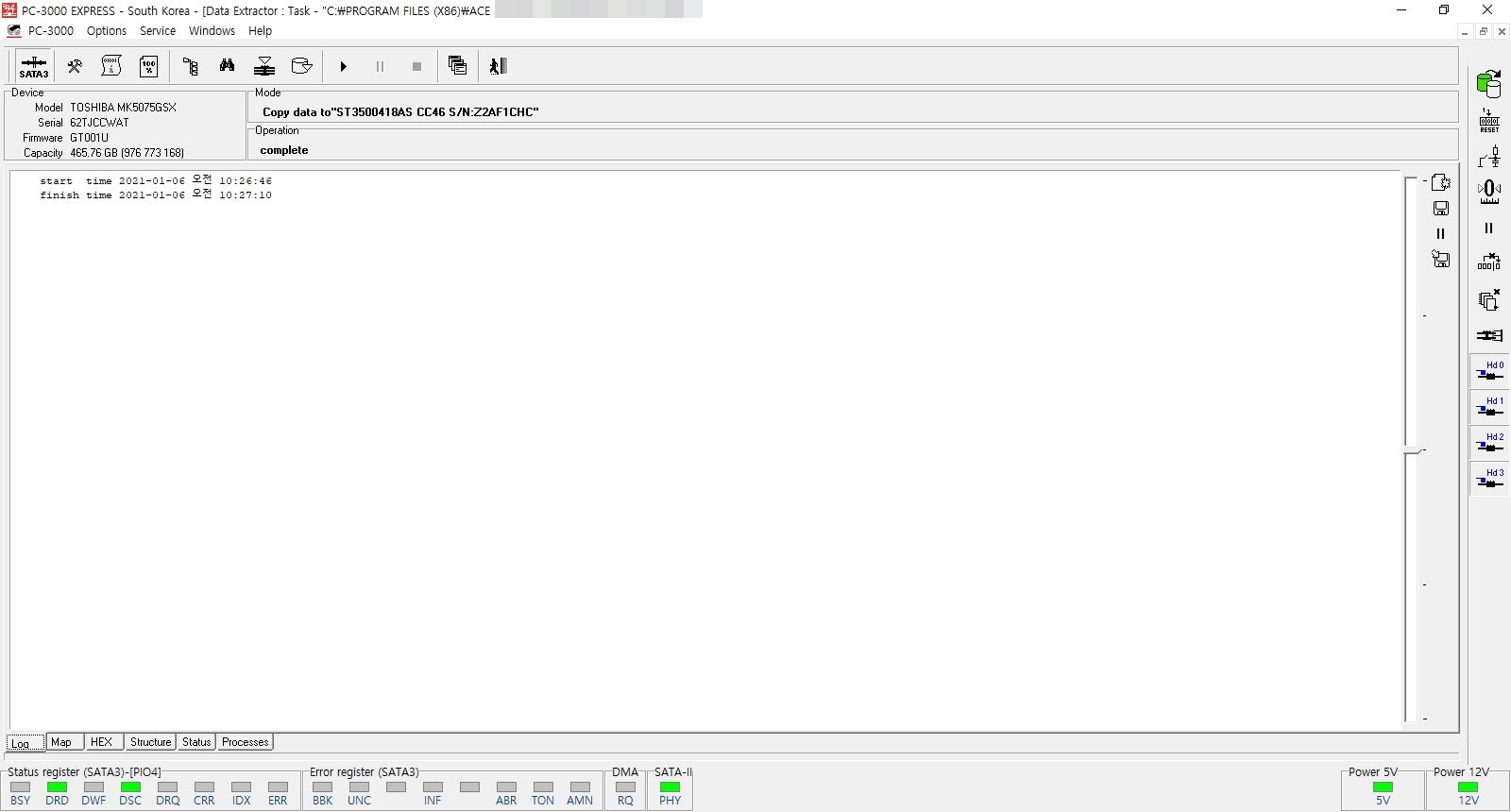Click the binary scroll info icon

(x=111, y=66)
